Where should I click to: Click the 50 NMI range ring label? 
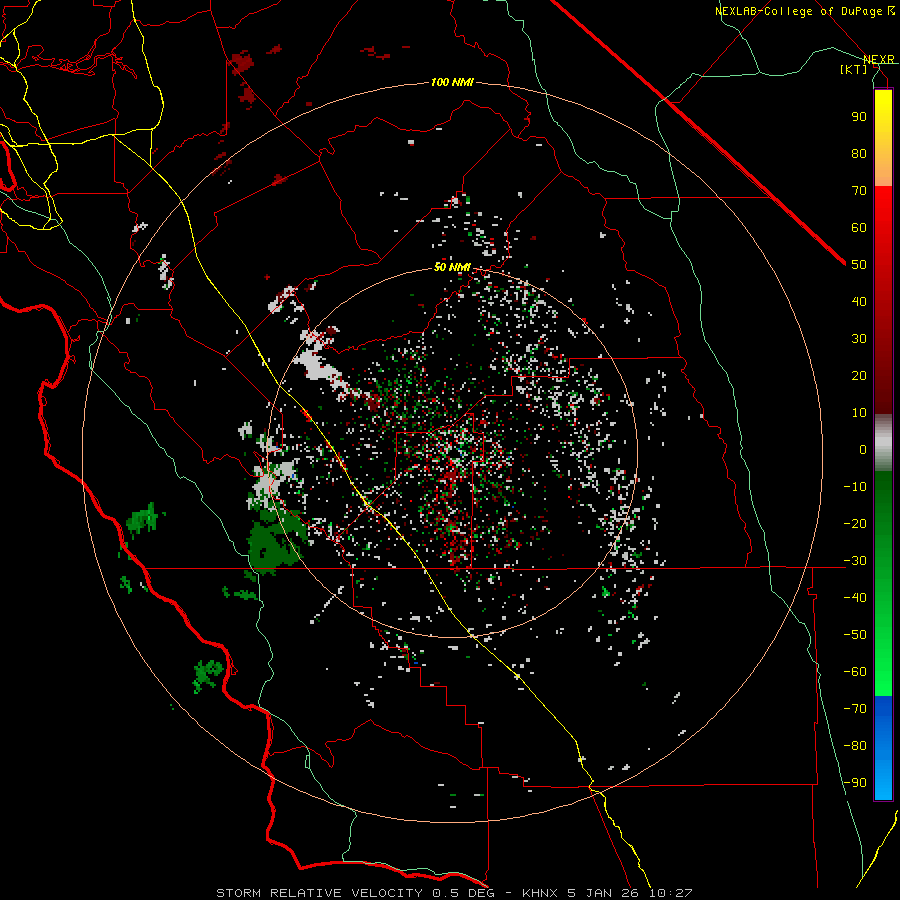452,267
